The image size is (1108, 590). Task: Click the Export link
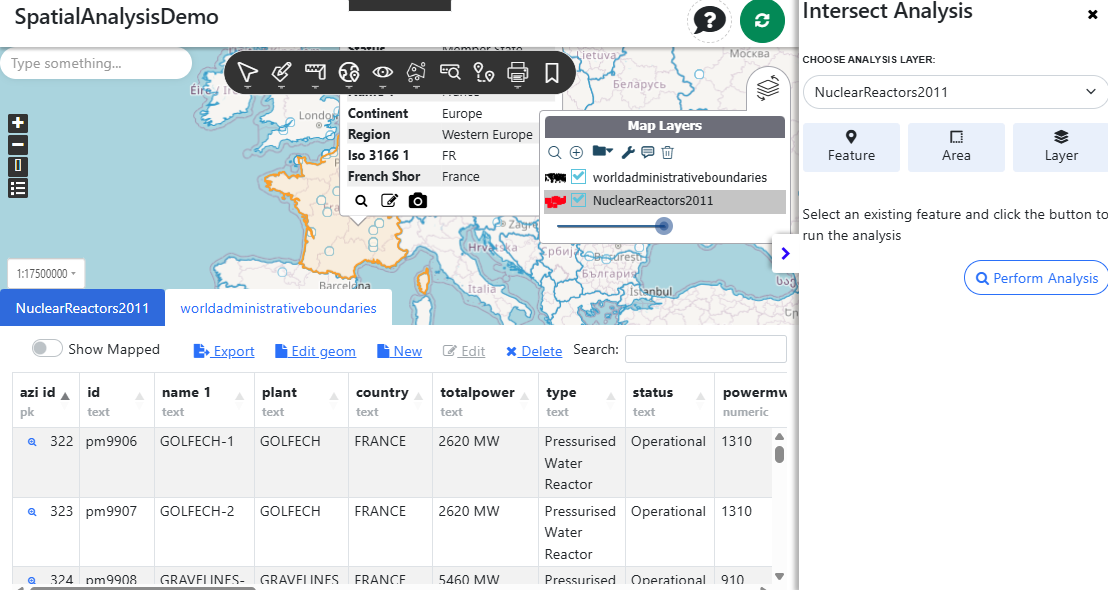(224, 351)
